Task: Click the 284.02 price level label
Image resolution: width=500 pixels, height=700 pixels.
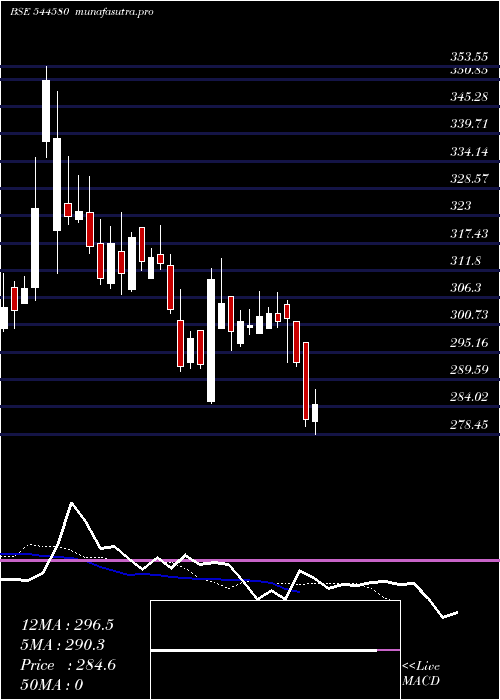Action: click(468, 397)
